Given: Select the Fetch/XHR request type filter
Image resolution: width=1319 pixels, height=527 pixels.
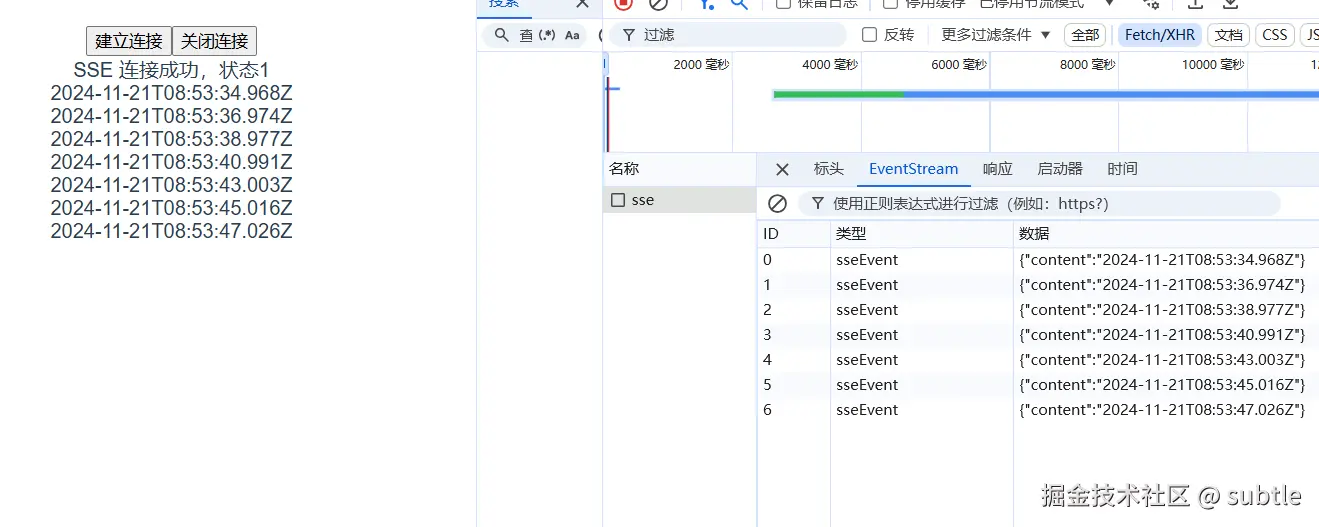Looking at the screenshot, I should click(1160, 35).
